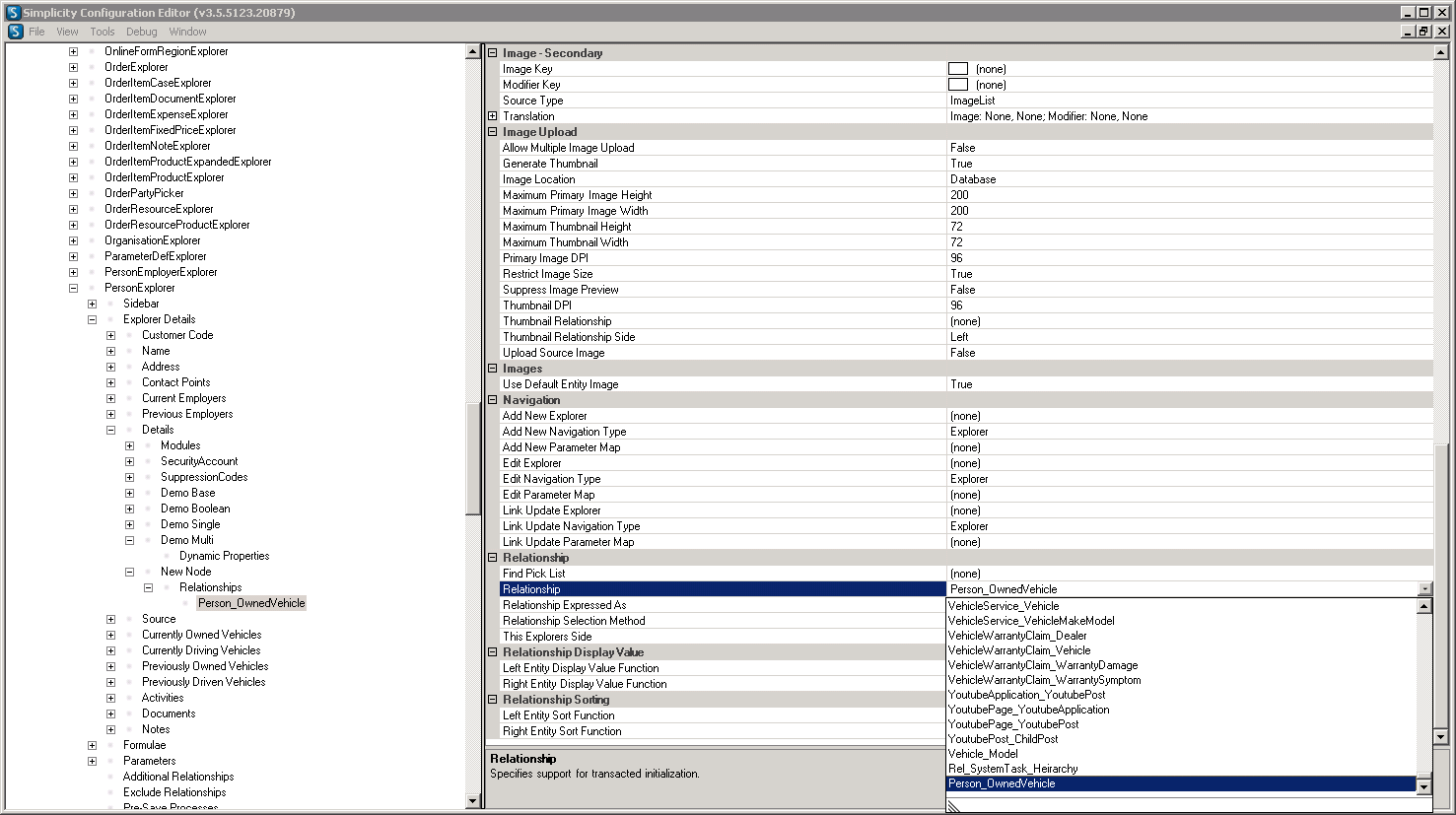This screenshot has width=1456, height=815.
Task: Expand the Customer Code node
Action: coord(110,335)
